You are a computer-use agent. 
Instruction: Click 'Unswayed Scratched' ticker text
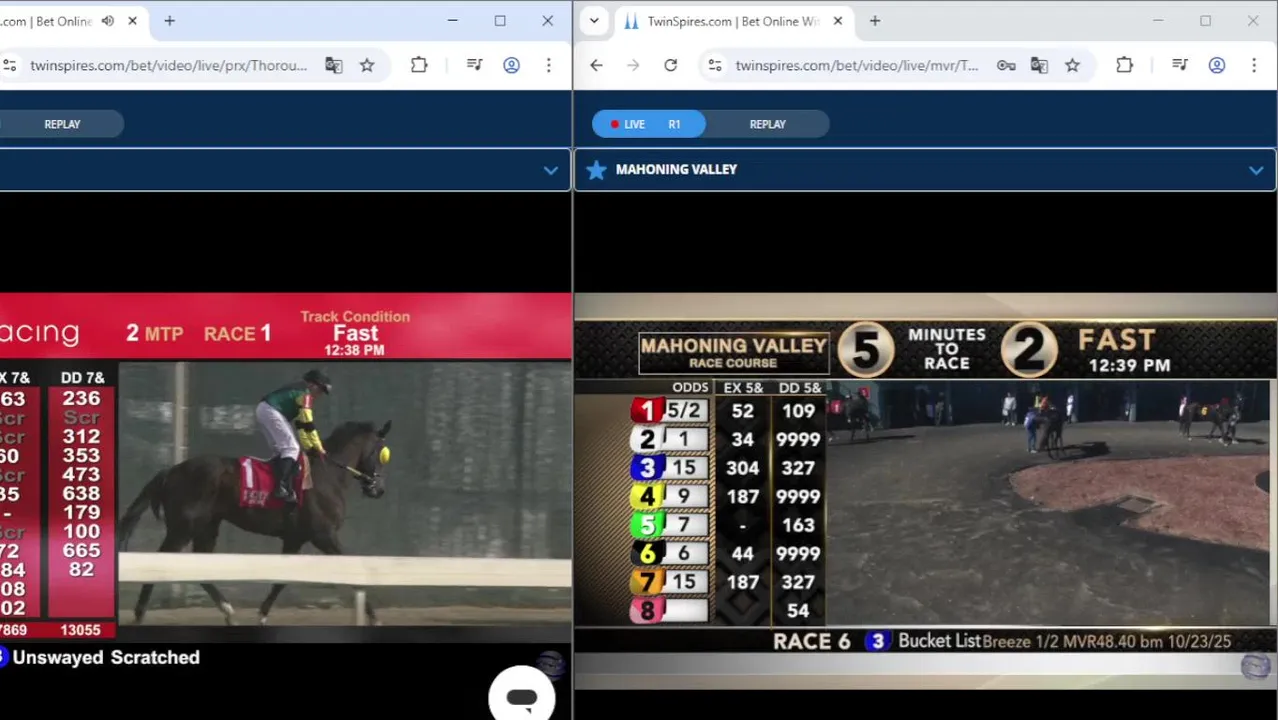click(x=106, y=657)
